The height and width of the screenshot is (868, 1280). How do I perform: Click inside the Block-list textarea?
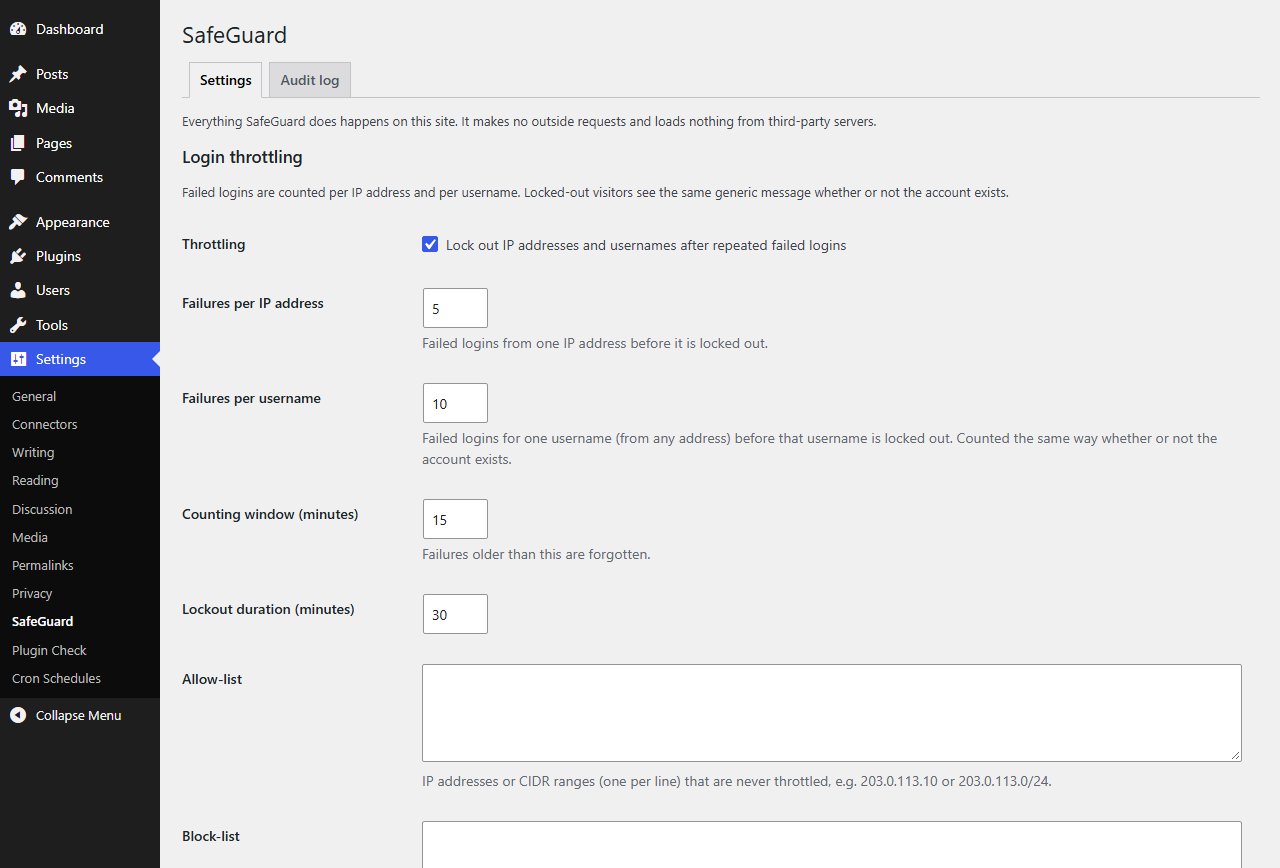pos(832,845)
